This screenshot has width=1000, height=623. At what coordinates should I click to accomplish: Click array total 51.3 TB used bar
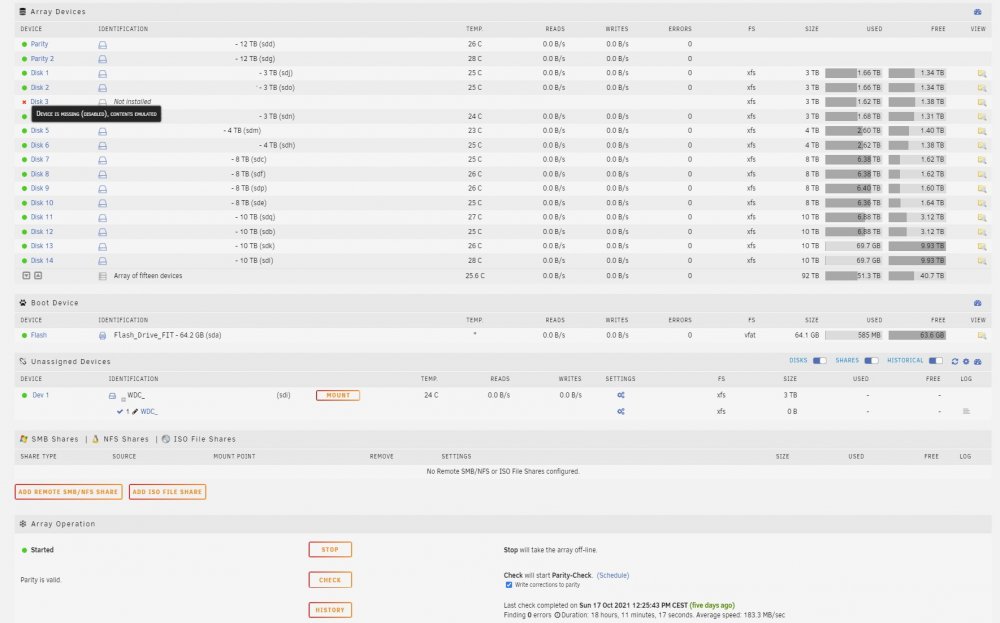point(853,276)
